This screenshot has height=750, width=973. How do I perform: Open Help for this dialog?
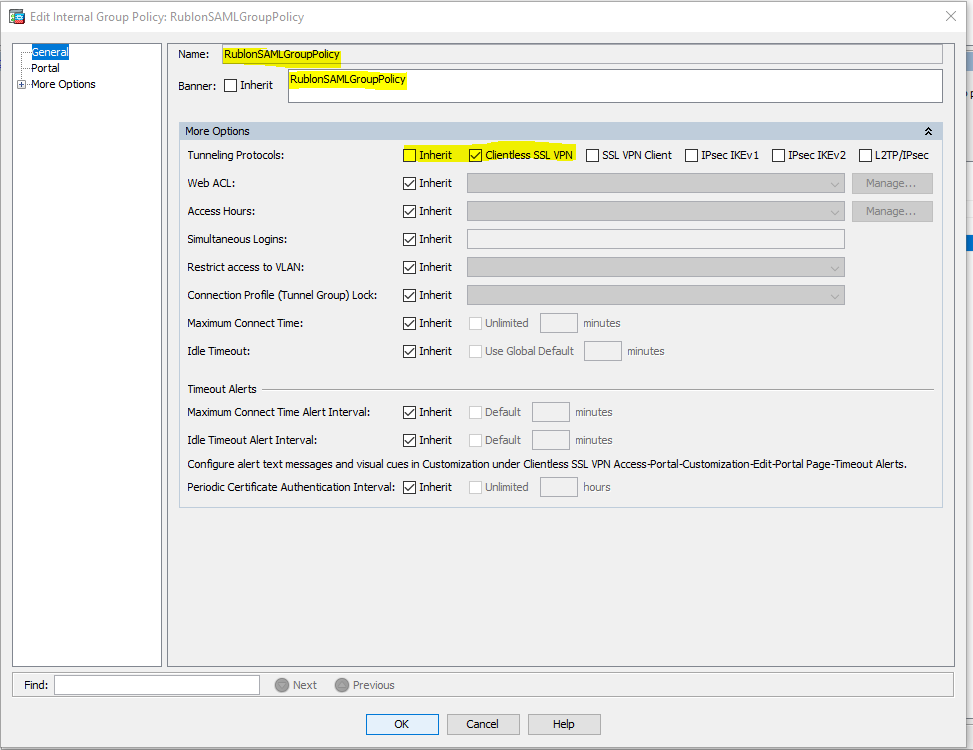tap(564, 724)
